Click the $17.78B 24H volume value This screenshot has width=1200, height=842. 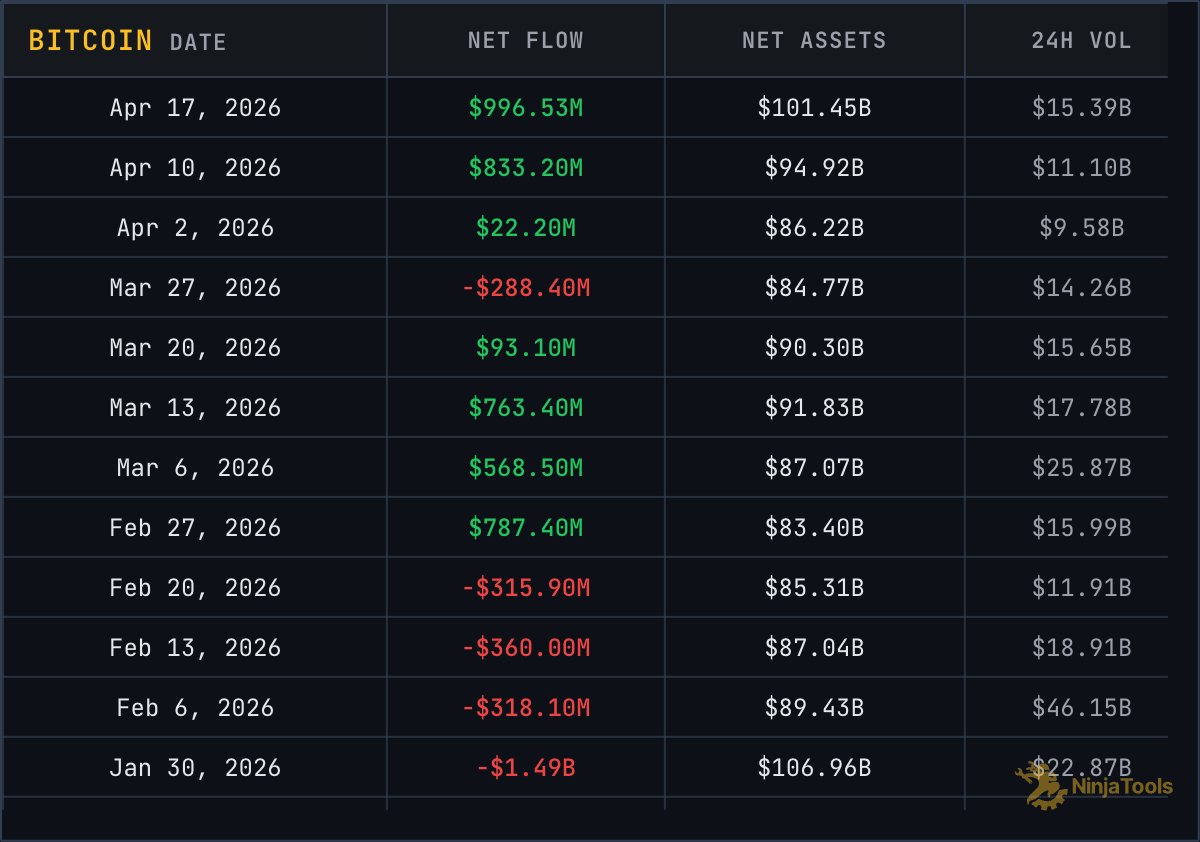tap(1081, 408)
